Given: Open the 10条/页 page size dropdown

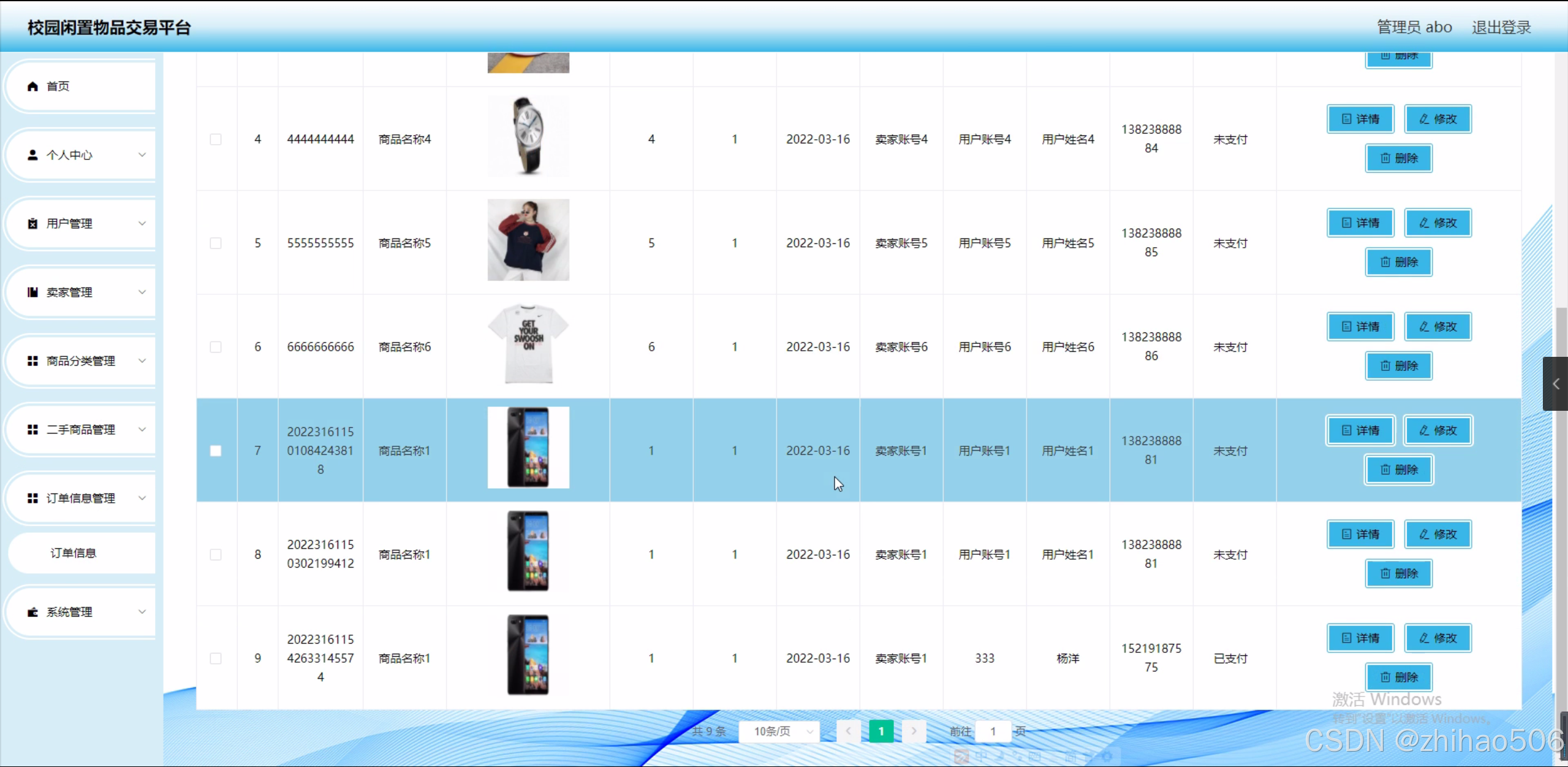Looking at the screenshot, I should tap(779, 731).
